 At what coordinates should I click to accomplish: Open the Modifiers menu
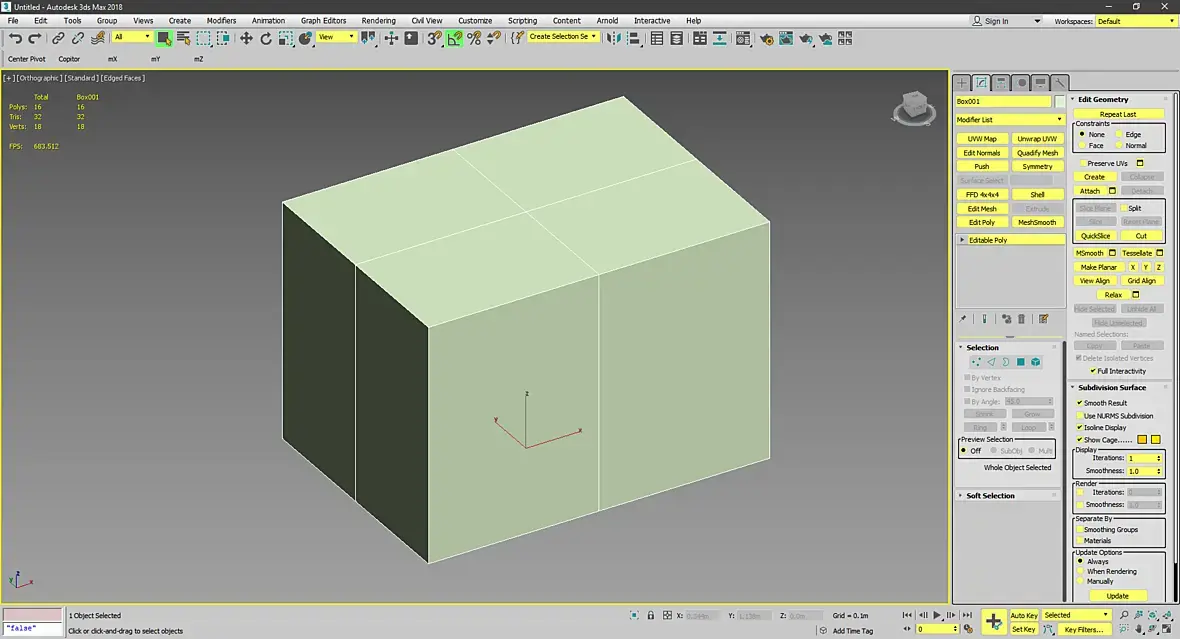[x=221, y=20]
